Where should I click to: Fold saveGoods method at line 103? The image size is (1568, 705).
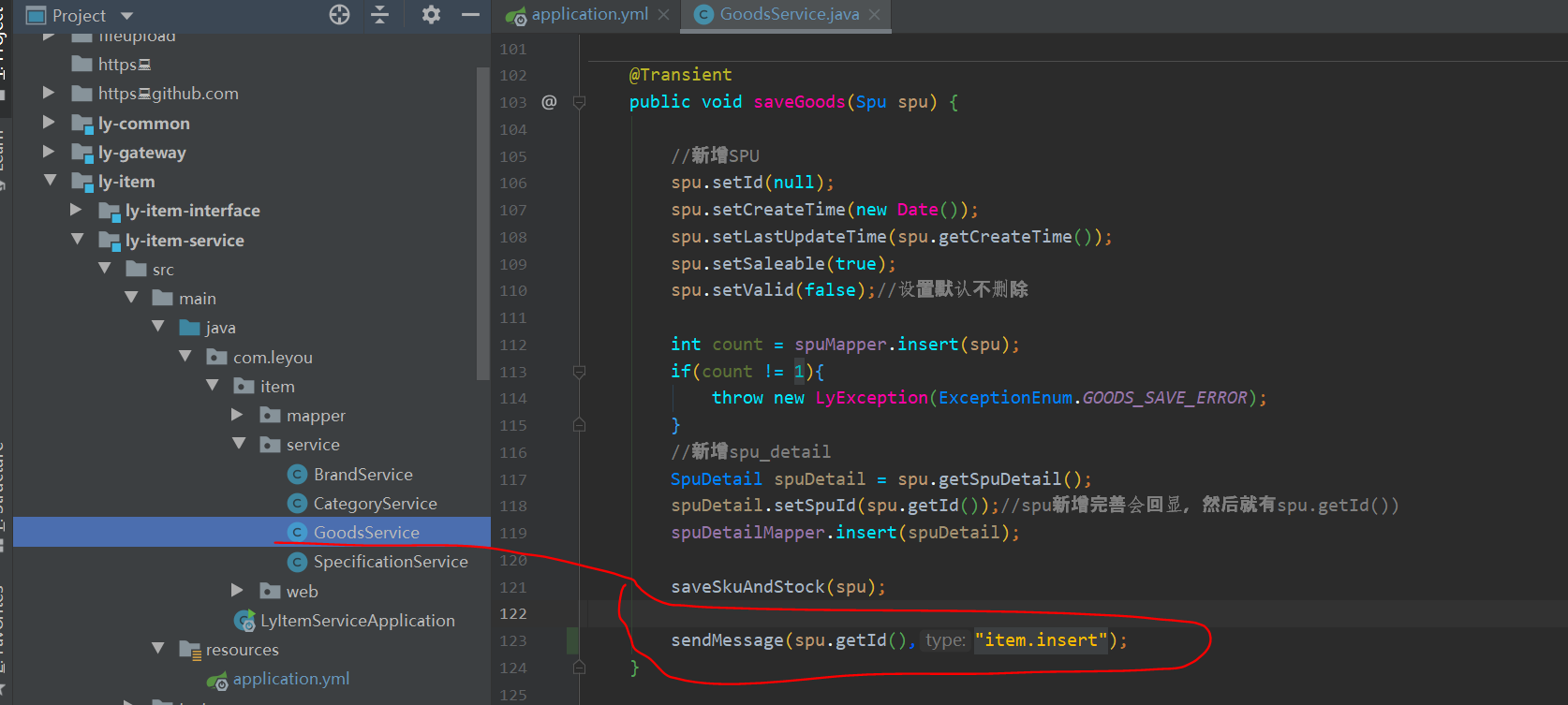point(579,102)
